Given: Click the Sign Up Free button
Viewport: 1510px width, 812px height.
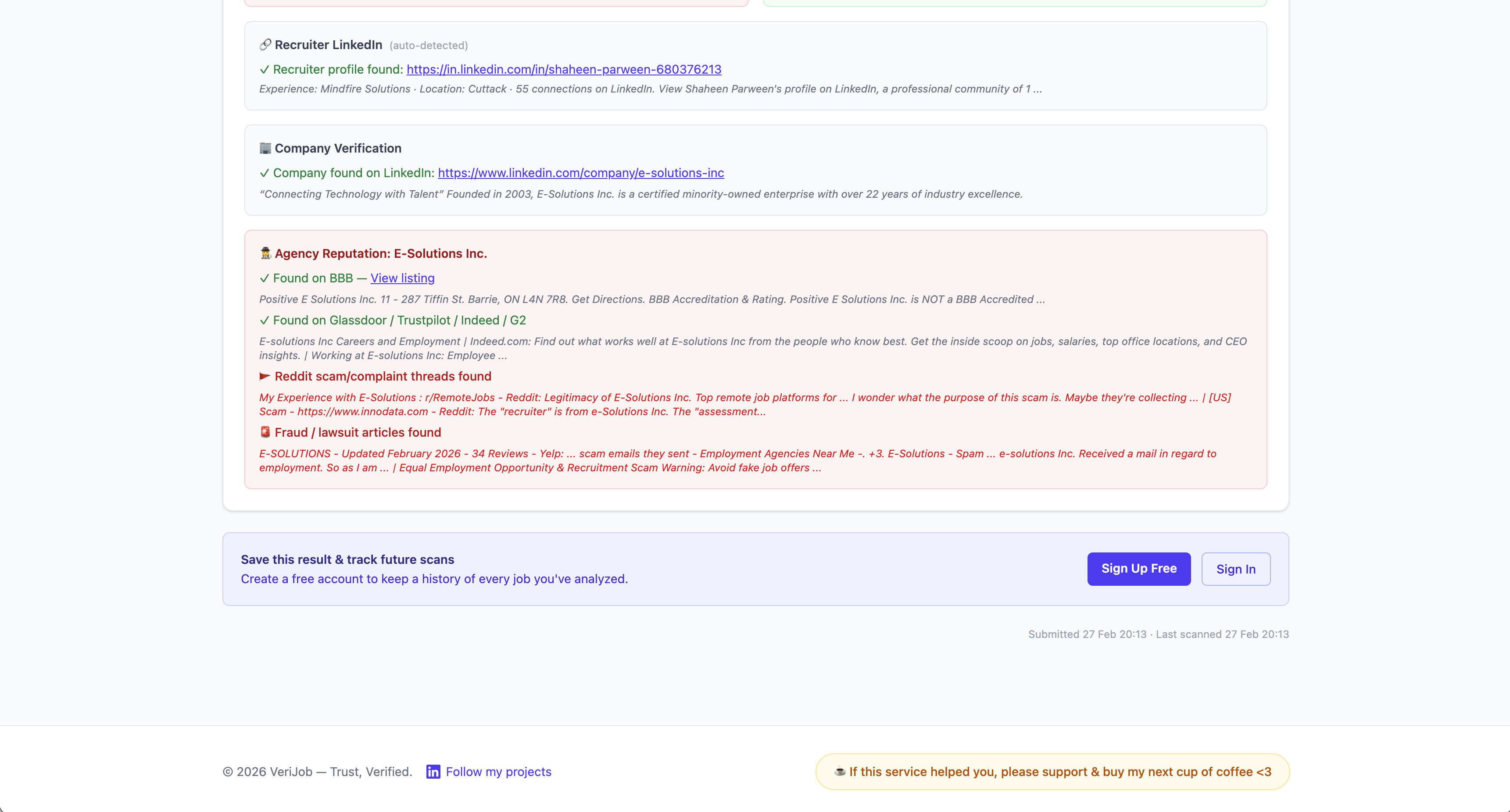Looking at the screenshot, I should click(1138, 569).
